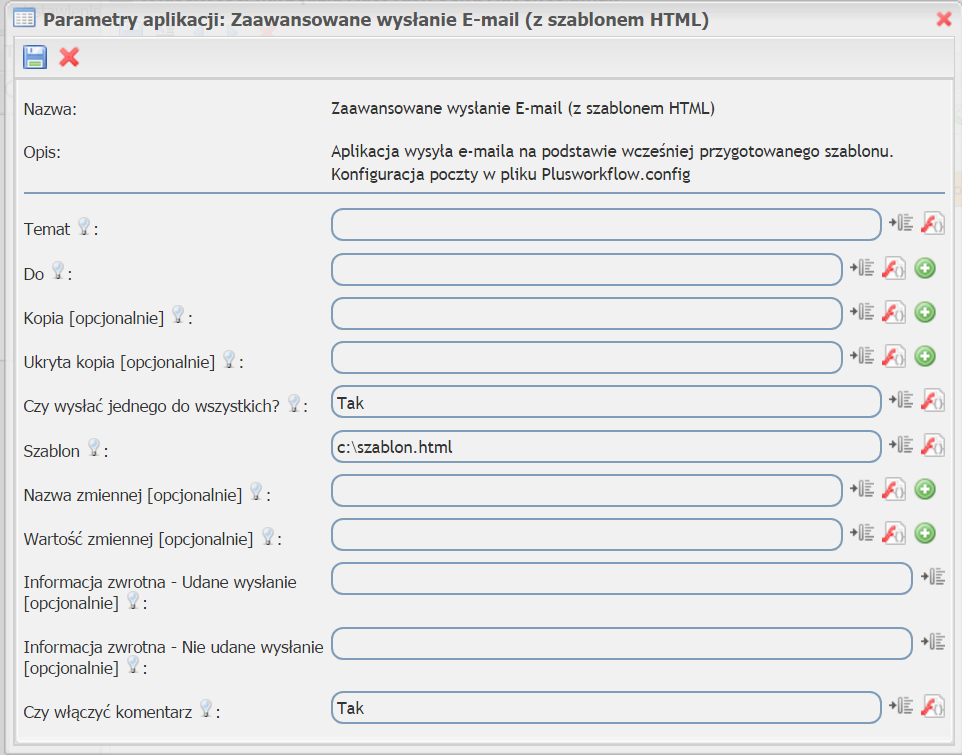
Task: Pick variable for Udane wysłanie feedback
Action: (933, 577)
